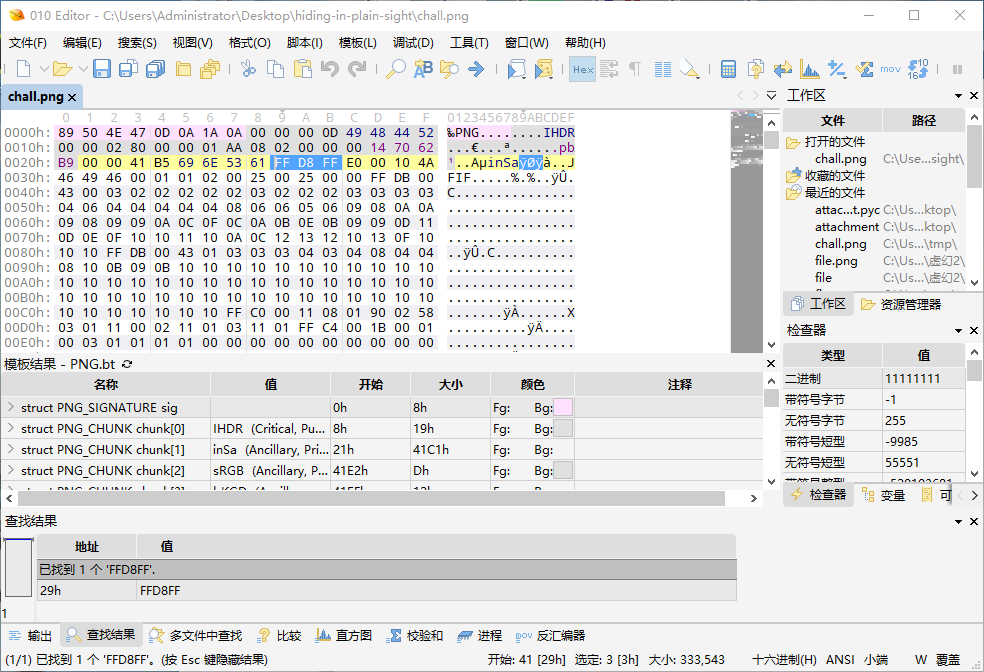The height and width of the screenshot is (672, 984).
Task: Click the Bg color swatch for PNG_SIGNATURE
Action: click(563, 407)
